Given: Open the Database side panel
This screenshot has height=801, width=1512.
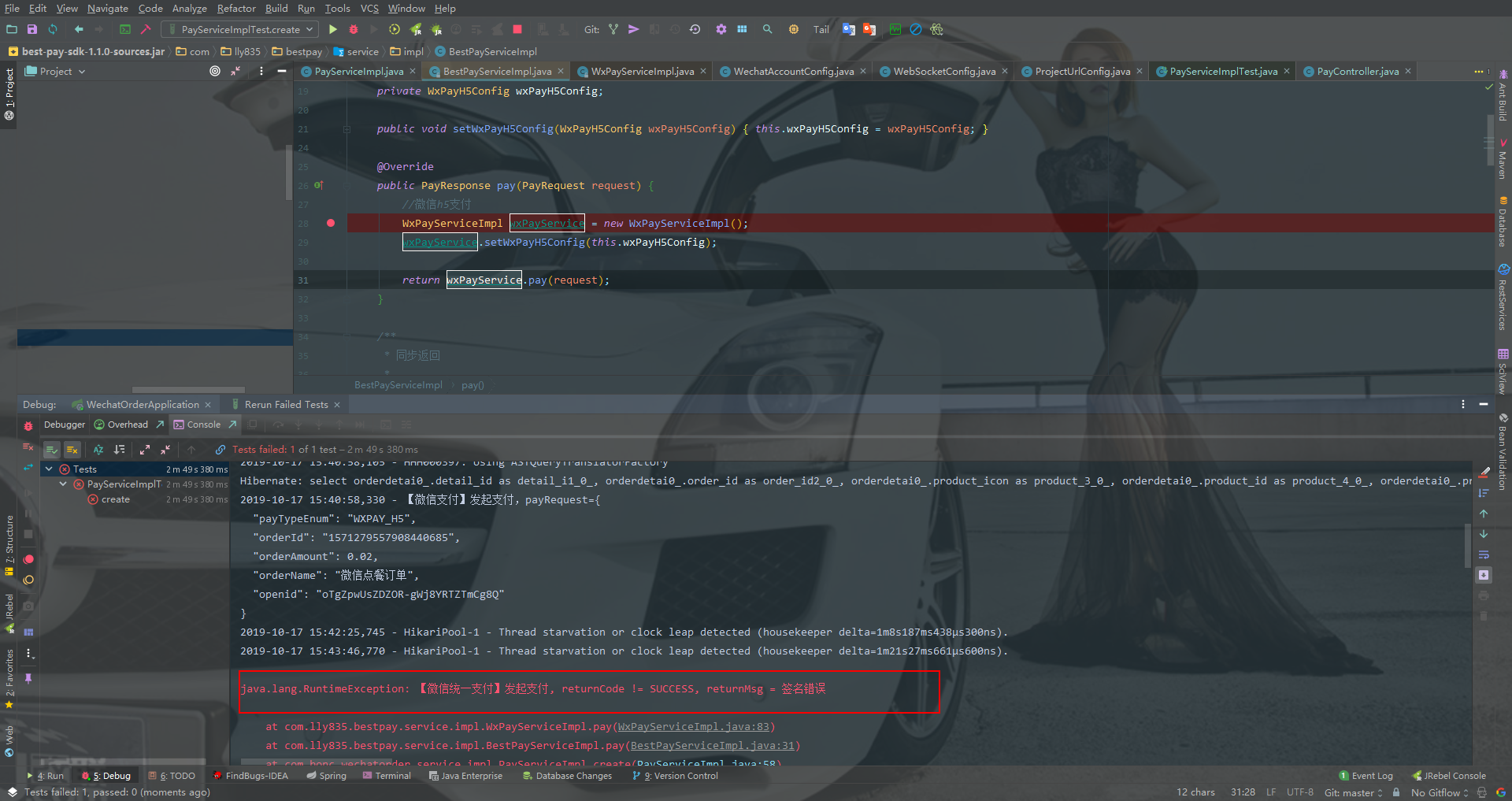Looking at the screenshot, I should tap(1503, 221).
